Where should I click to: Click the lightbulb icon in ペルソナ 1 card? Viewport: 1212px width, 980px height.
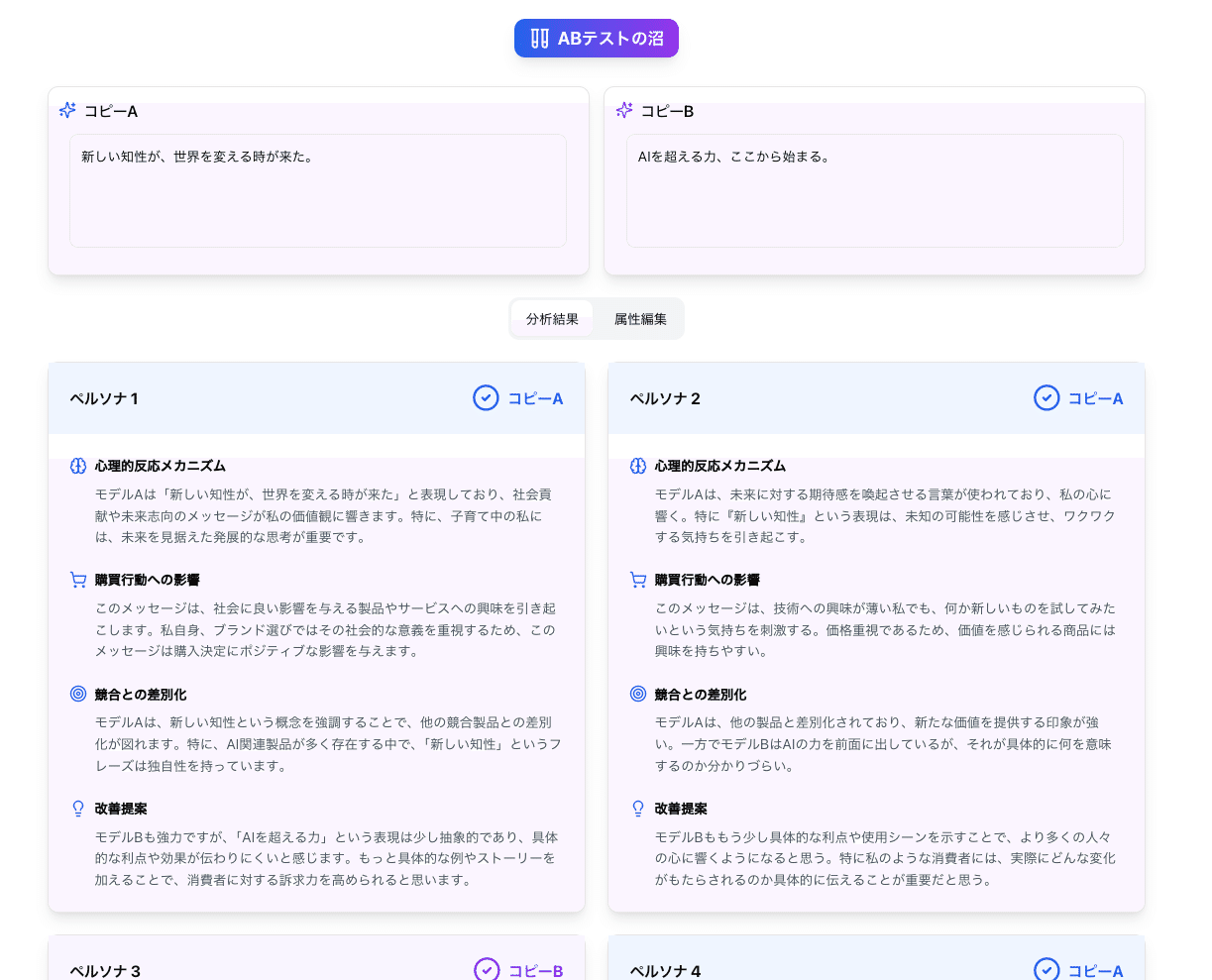(78, 809)
